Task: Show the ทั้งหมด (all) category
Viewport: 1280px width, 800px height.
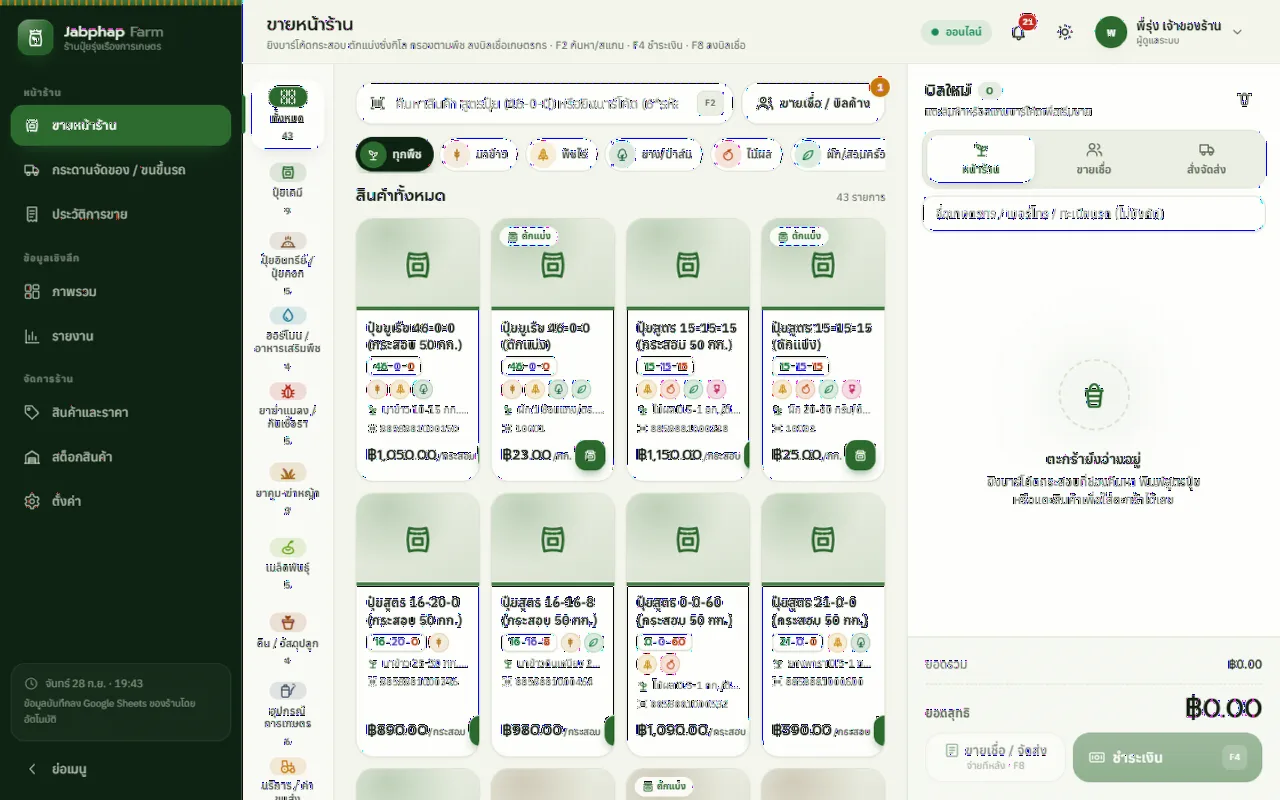Action: click(x=288, y=115)
